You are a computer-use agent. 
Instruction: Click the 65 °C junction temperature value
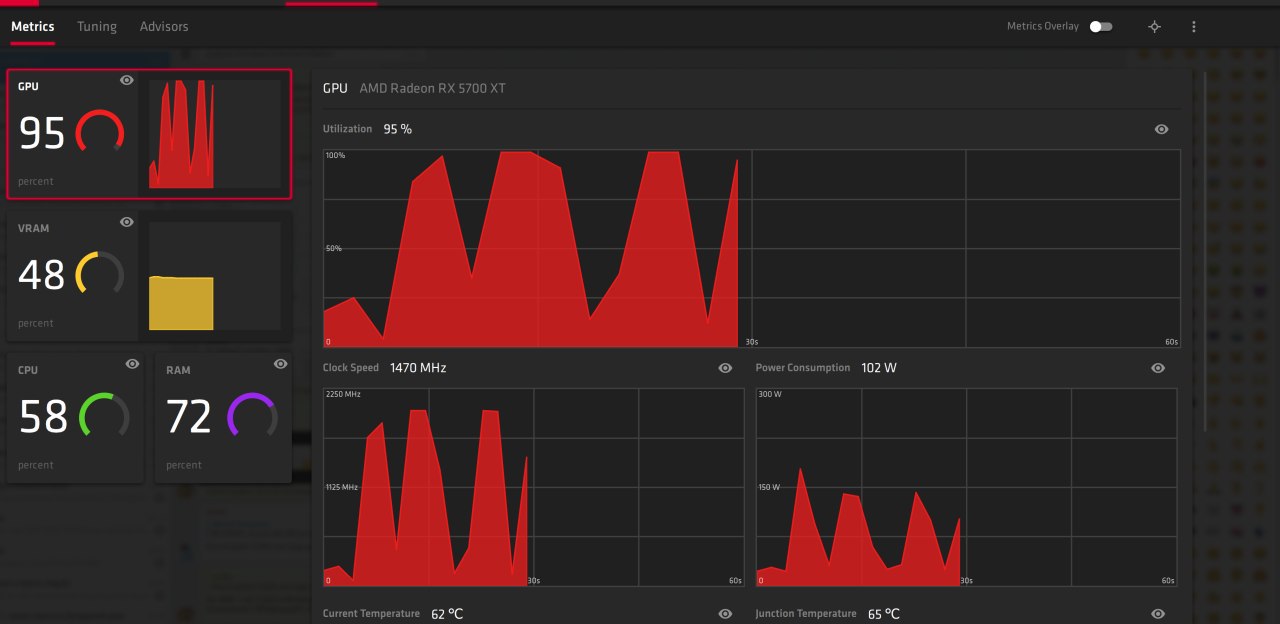point(884,613)
